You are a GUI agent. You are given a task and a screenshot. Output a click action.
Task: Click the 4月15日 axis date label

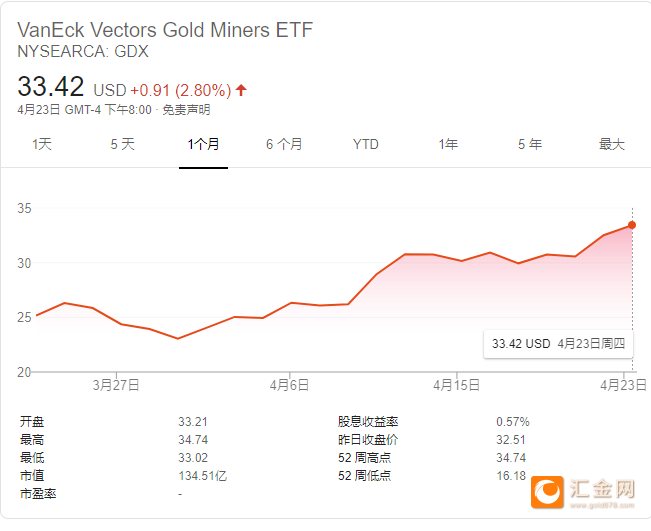pyautogui.click(x=455, y=385)
